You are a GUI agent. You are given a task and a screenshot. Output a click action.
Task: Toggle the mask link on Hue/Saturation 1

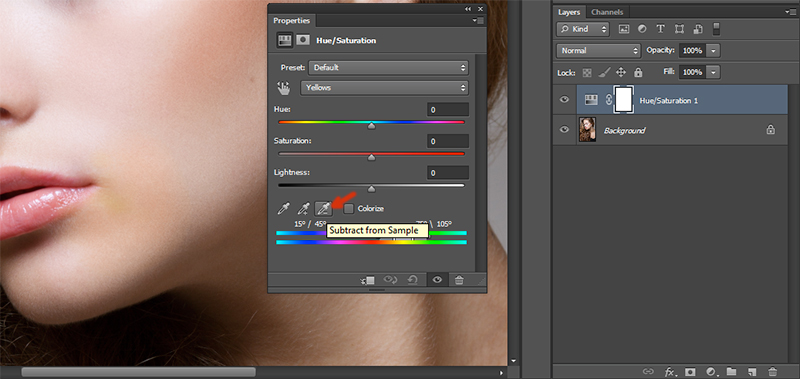609,100
